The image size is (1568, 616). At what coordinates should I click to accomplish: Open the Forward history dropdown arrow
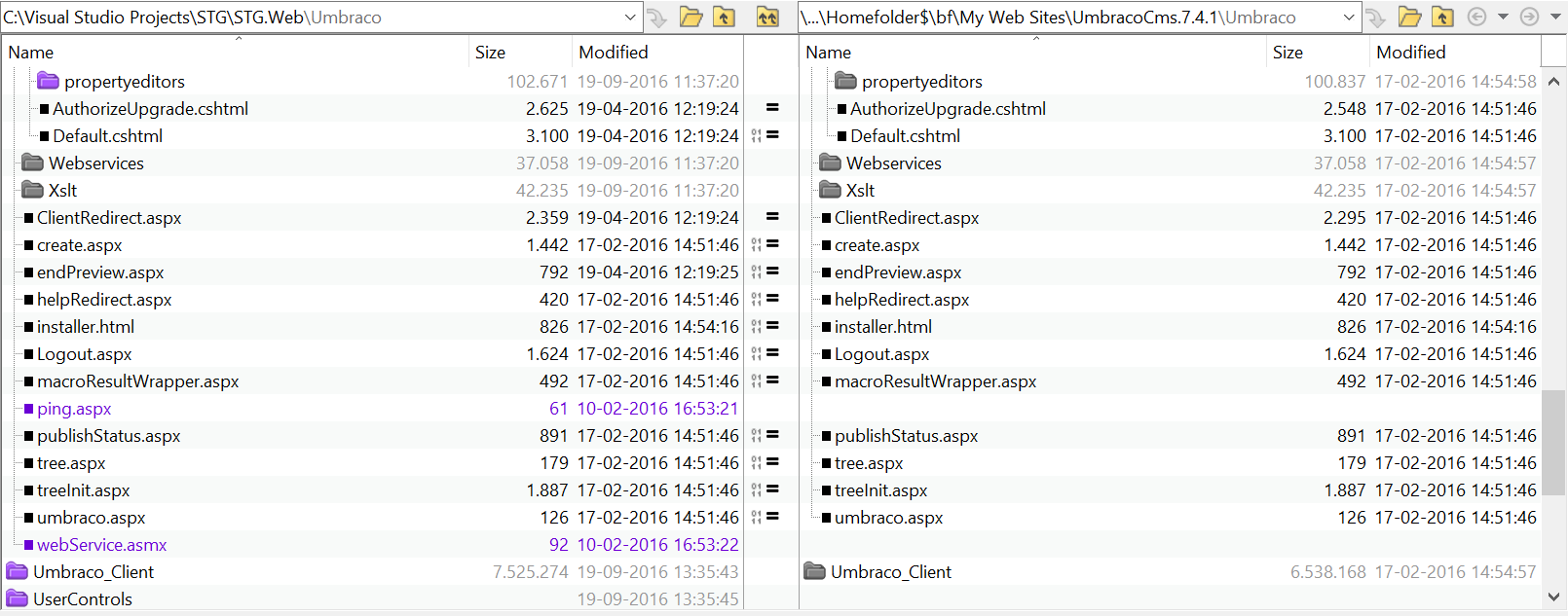[x=1554, y=17]
